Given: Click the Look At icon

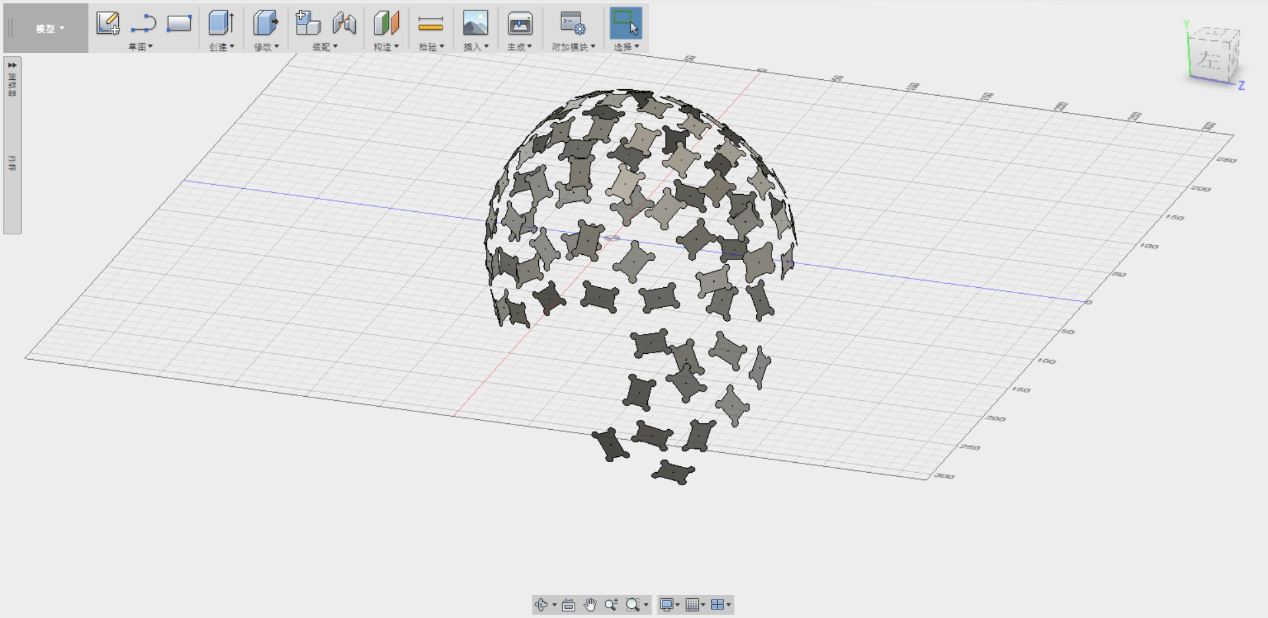Looking at the screenshot, I should pos(568,605).
